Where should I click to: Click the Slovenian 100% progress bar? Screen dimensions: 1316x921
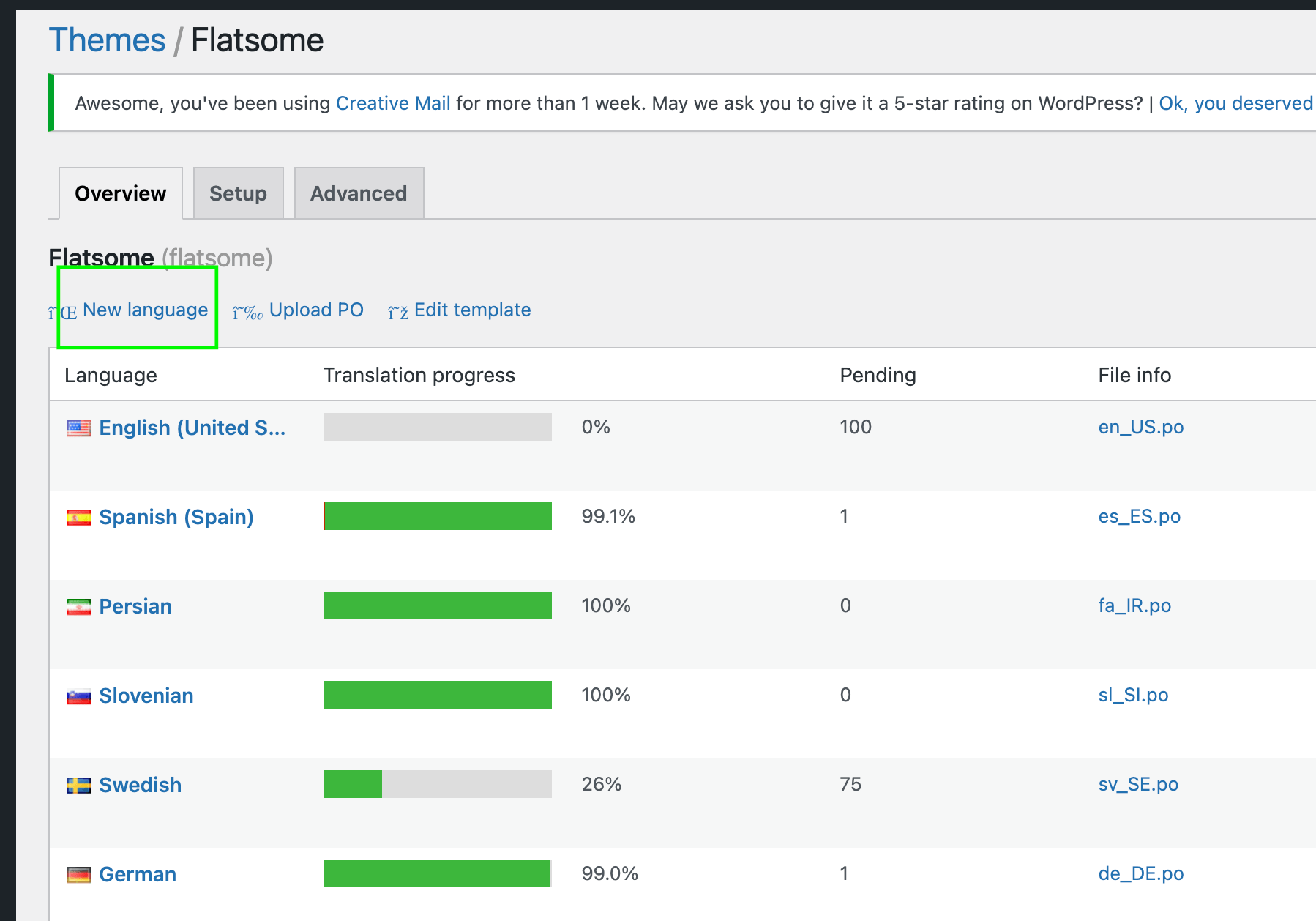(438, 695)
